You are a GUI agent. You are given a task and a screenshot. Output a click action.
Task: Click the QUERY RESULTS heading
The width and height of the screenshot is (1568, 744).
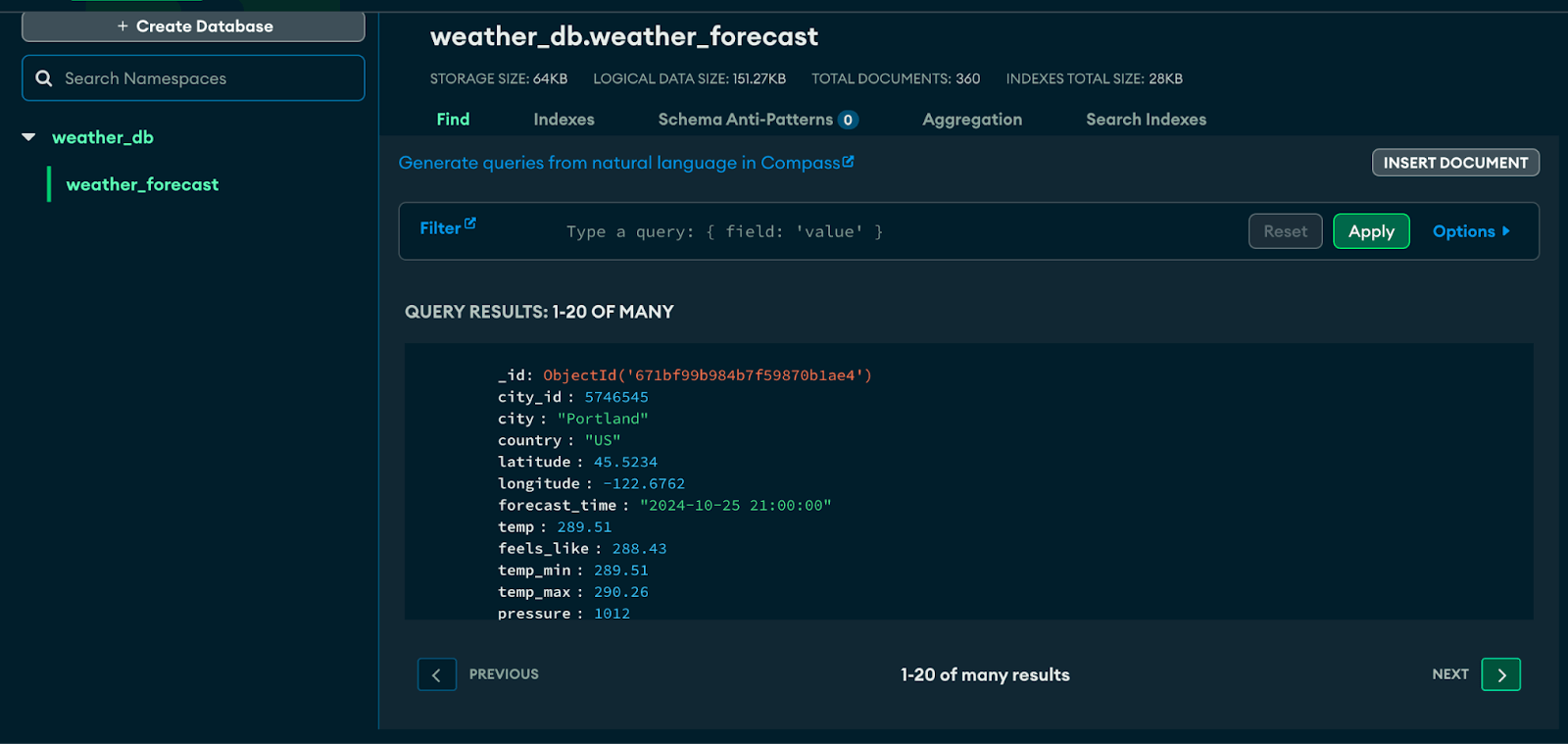point(539,312)
